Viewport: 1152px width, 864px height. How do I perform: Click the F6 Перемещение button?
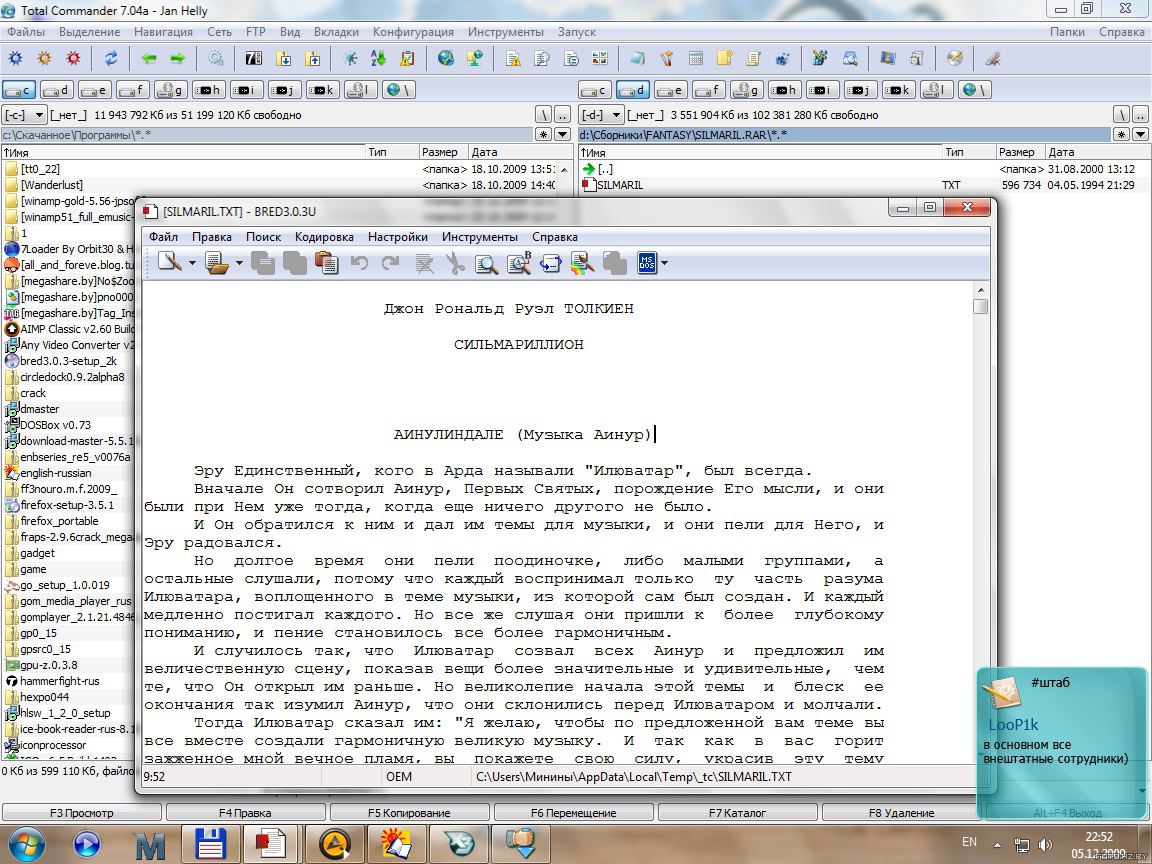coord(573,813)
